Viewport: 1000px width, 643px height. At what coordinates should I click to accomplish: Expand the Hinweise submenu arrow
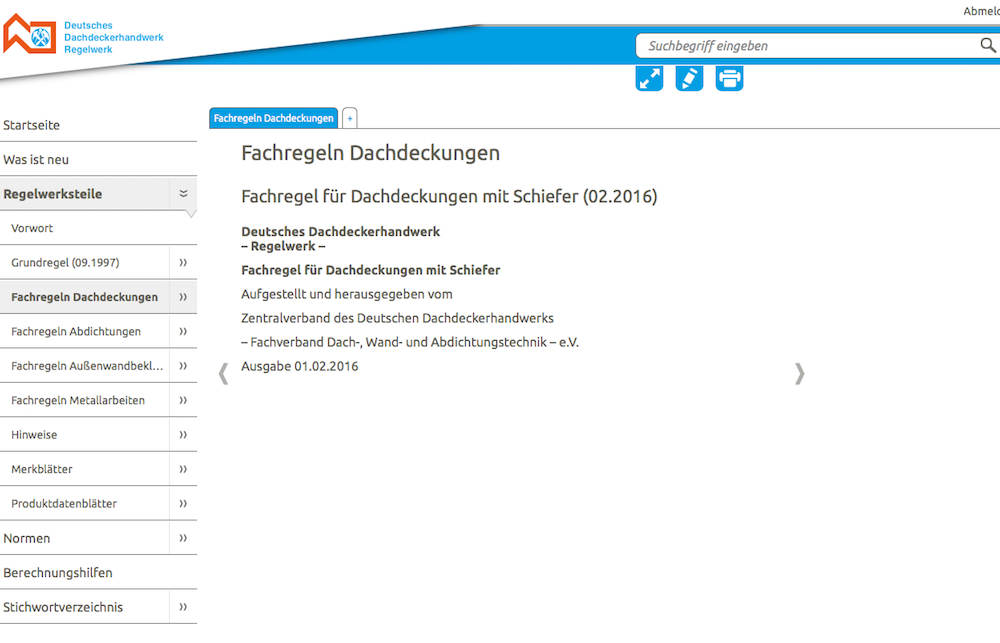(184, 435)
